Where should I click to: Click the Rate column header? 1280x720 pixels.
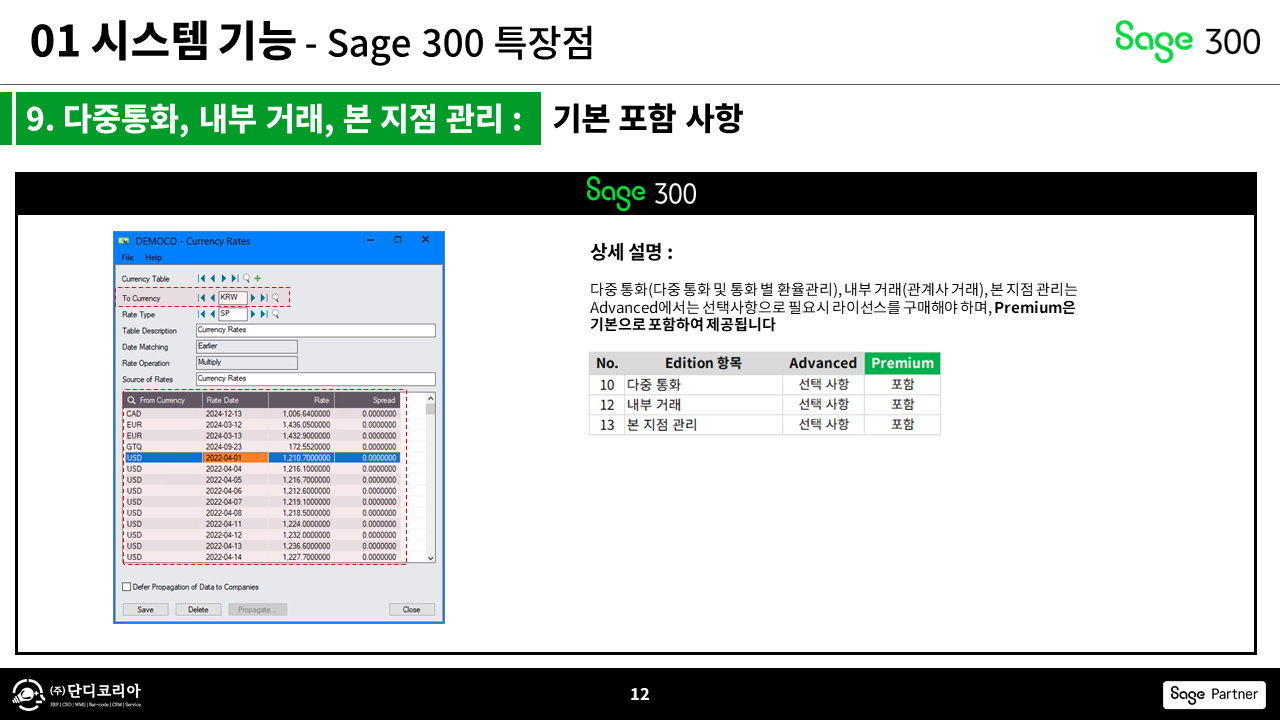tap(301, 400)
